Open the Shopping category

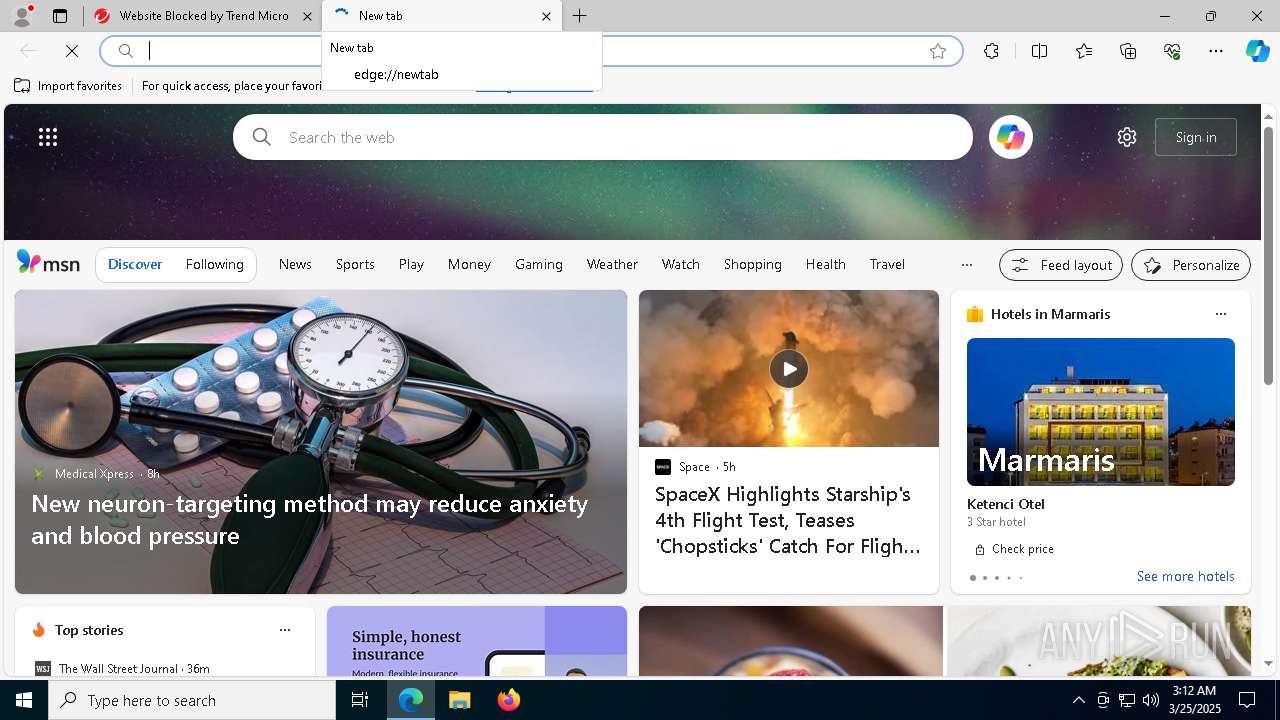click(x=753, y=264)
